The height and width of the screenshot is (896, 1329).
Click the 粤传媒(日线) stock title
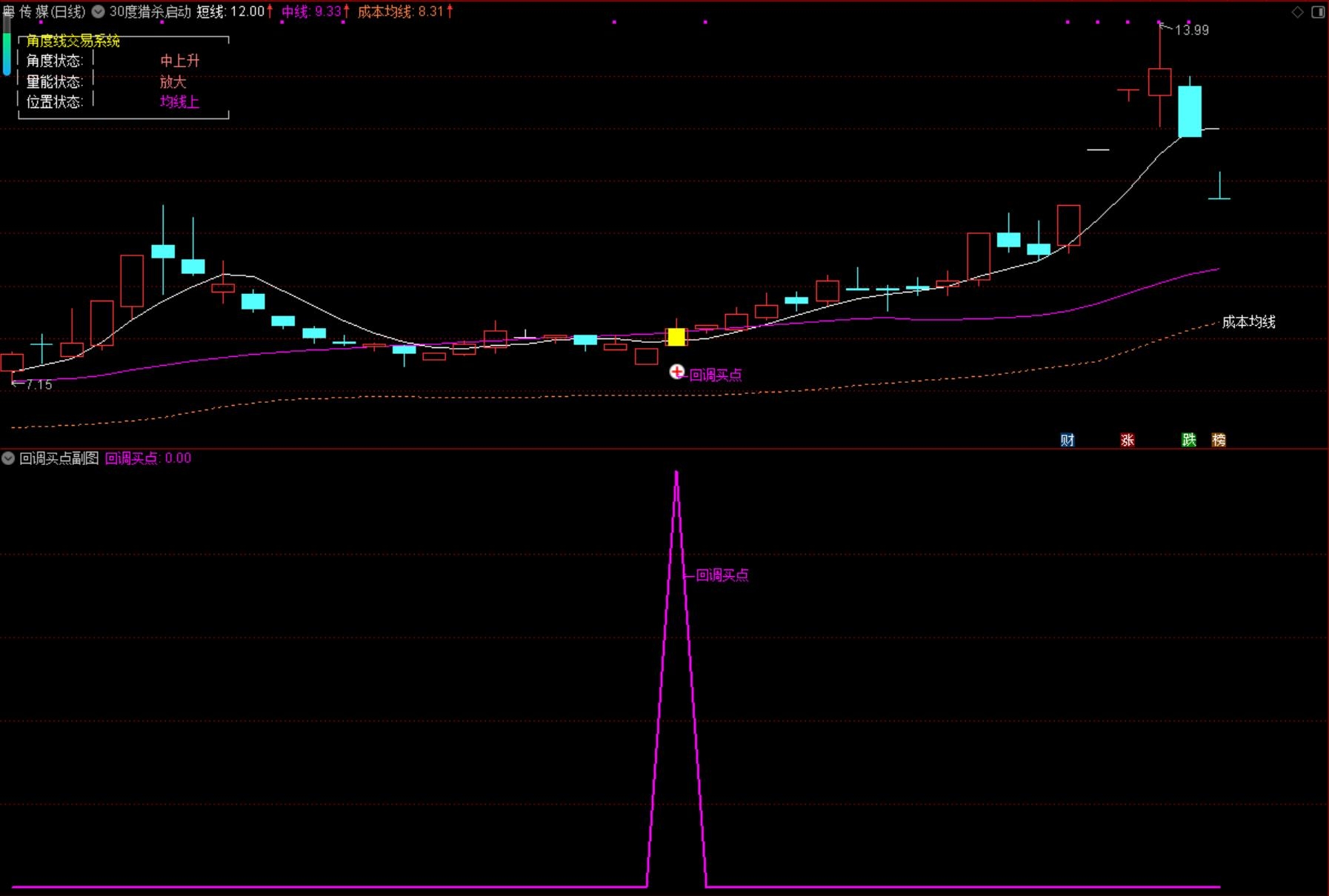(44, 12)
